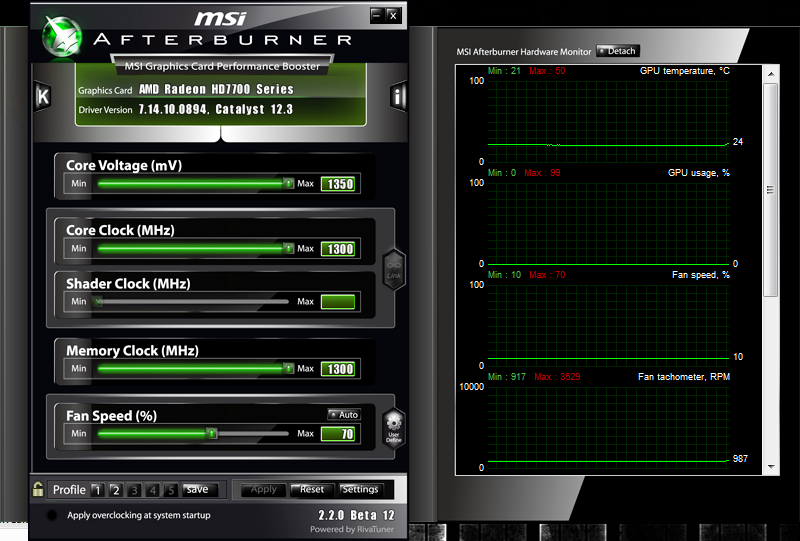Click the hardware monitor scroll down arrow
Image resolution: width=800 pixels, height=541 pixels.
pyautogui.click(x=771, y=467)
